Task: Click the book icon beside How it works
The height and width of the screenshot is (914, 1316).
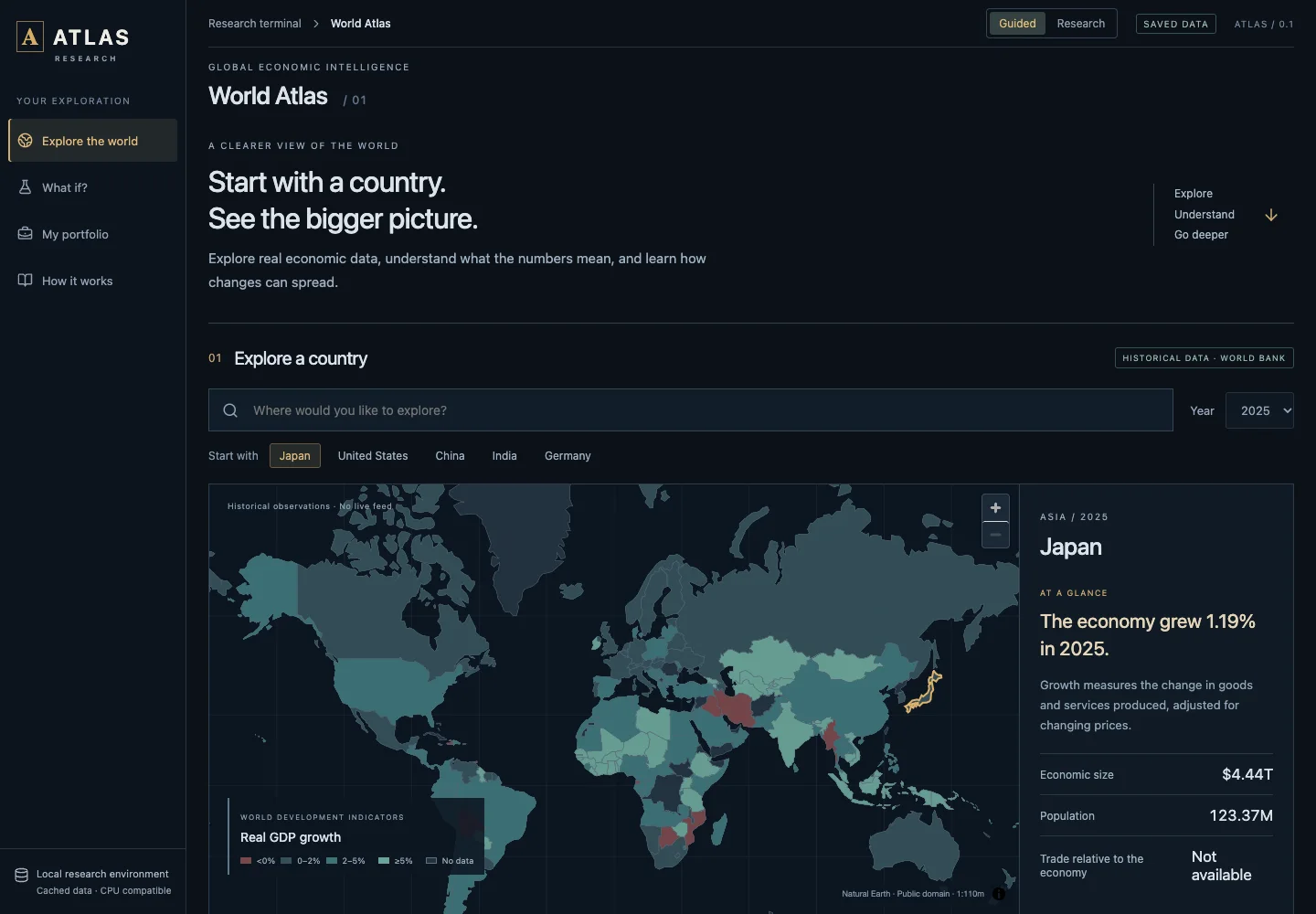Action: [26, 281]
